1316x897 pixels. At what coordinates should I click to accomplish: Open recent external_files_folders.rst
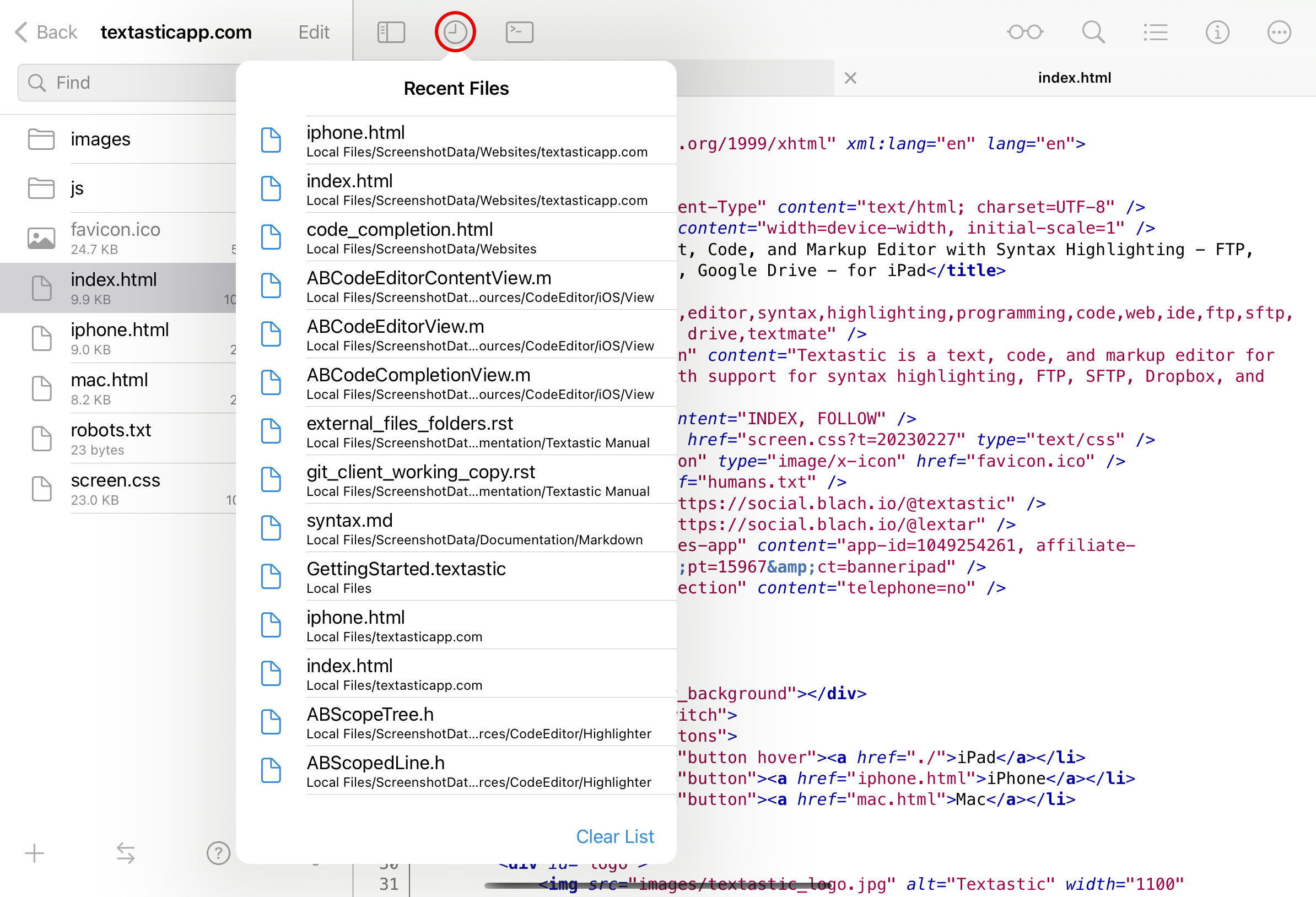click(456, 431)
